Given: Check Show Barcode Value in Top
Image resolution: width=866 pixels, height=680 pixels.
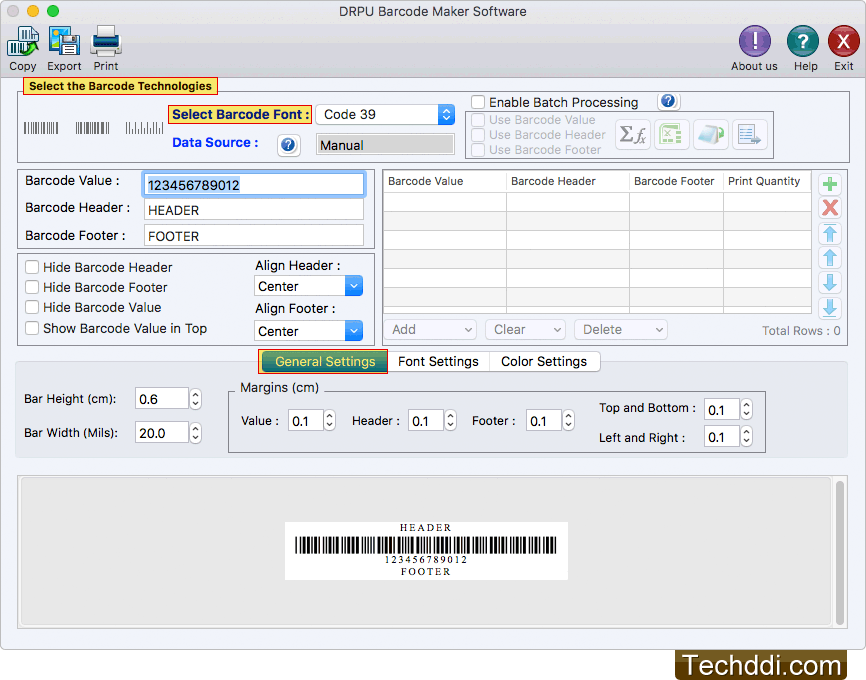Looking at the screenshot, I should coord(32,328).
